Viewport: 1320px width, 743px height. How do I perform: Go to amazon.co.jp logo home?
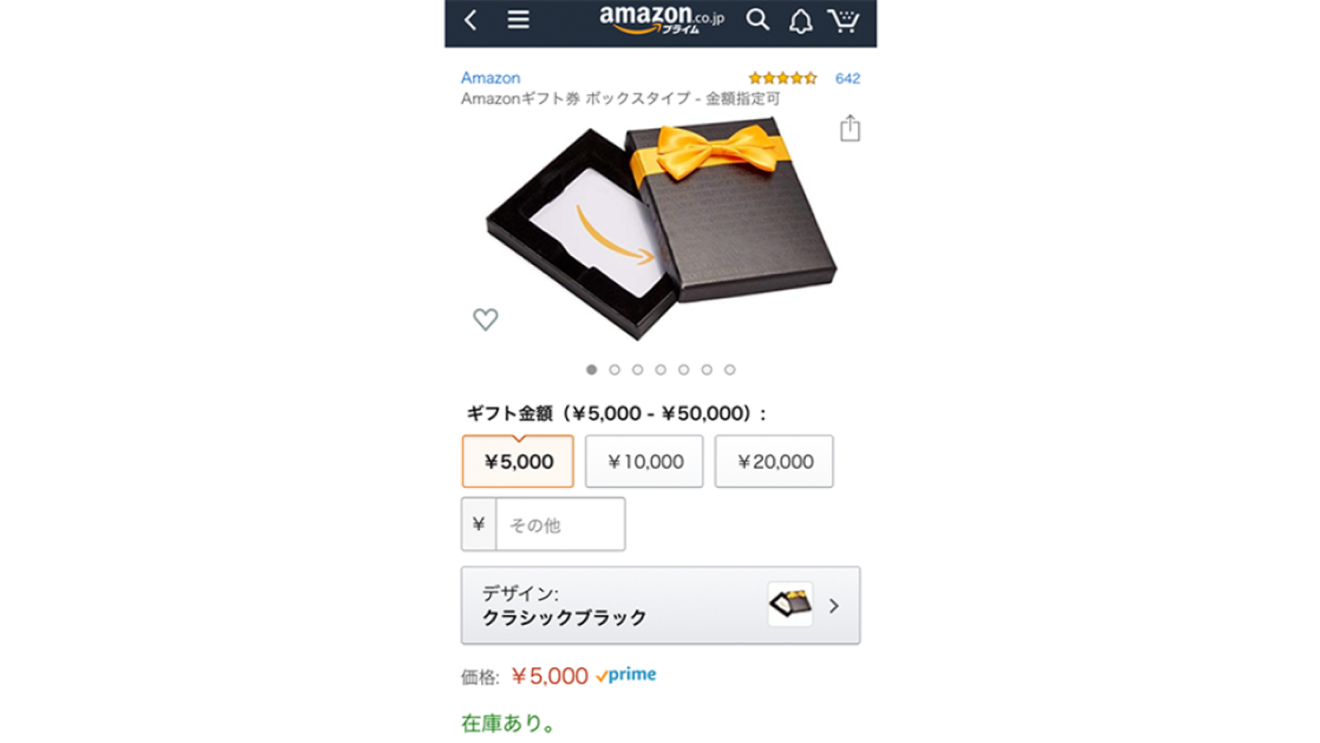pos(662,19)
